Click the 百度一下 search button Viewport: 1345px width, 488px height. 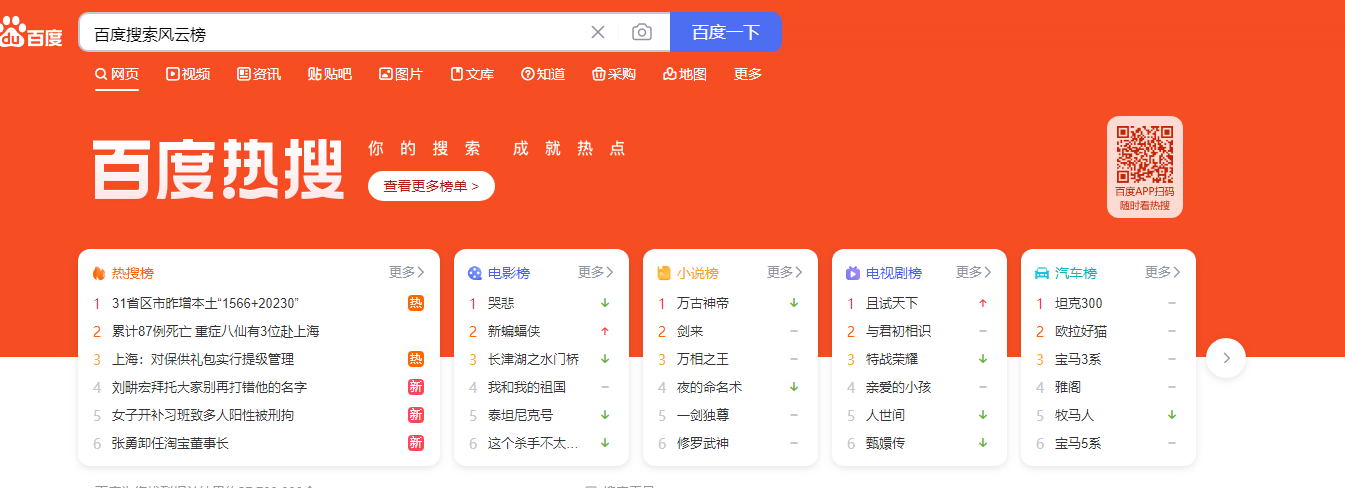click(x=725, y=32)
